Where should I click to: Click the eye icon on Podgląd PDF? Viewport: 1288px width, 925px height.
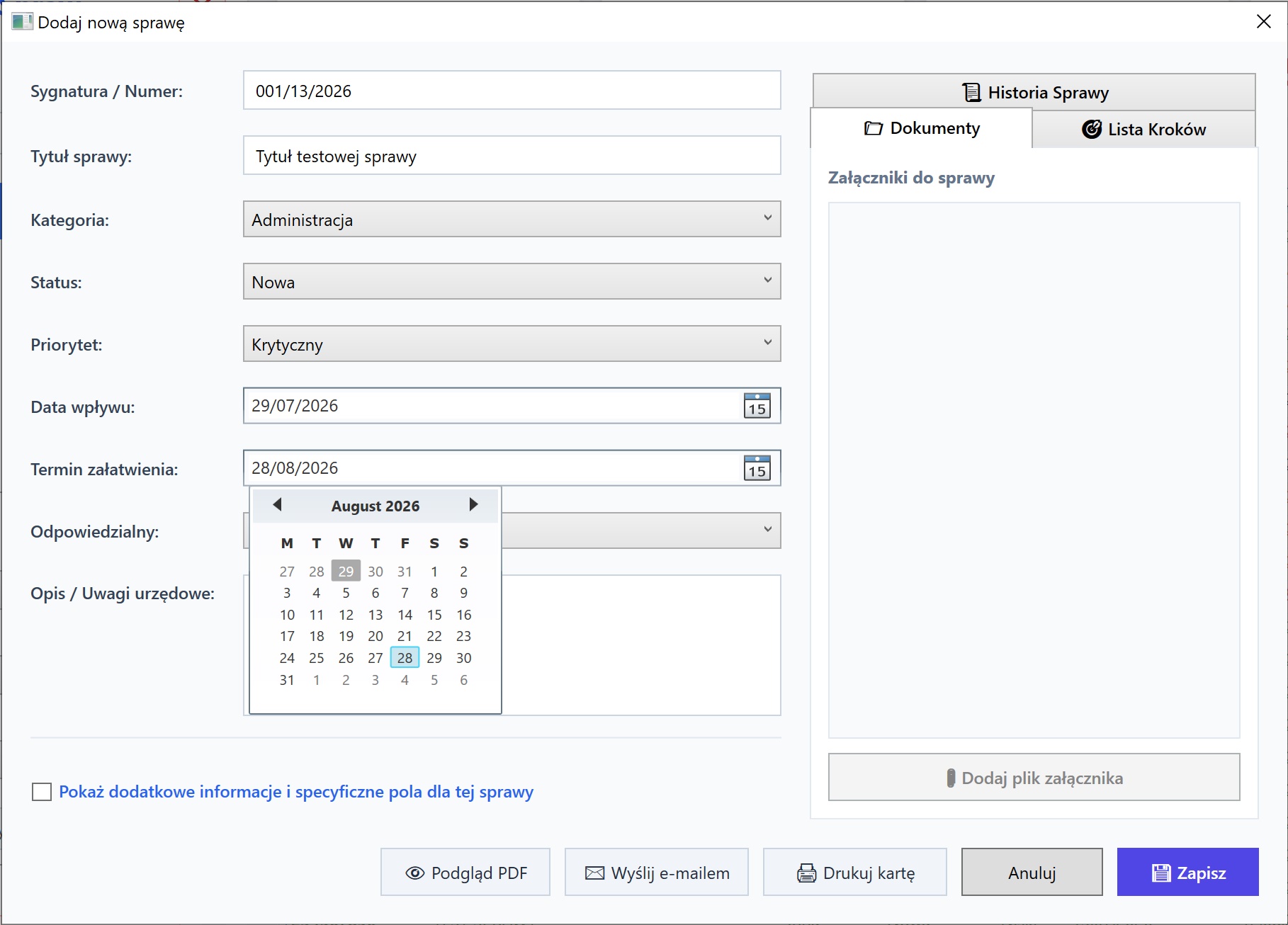tap(414, 873)
